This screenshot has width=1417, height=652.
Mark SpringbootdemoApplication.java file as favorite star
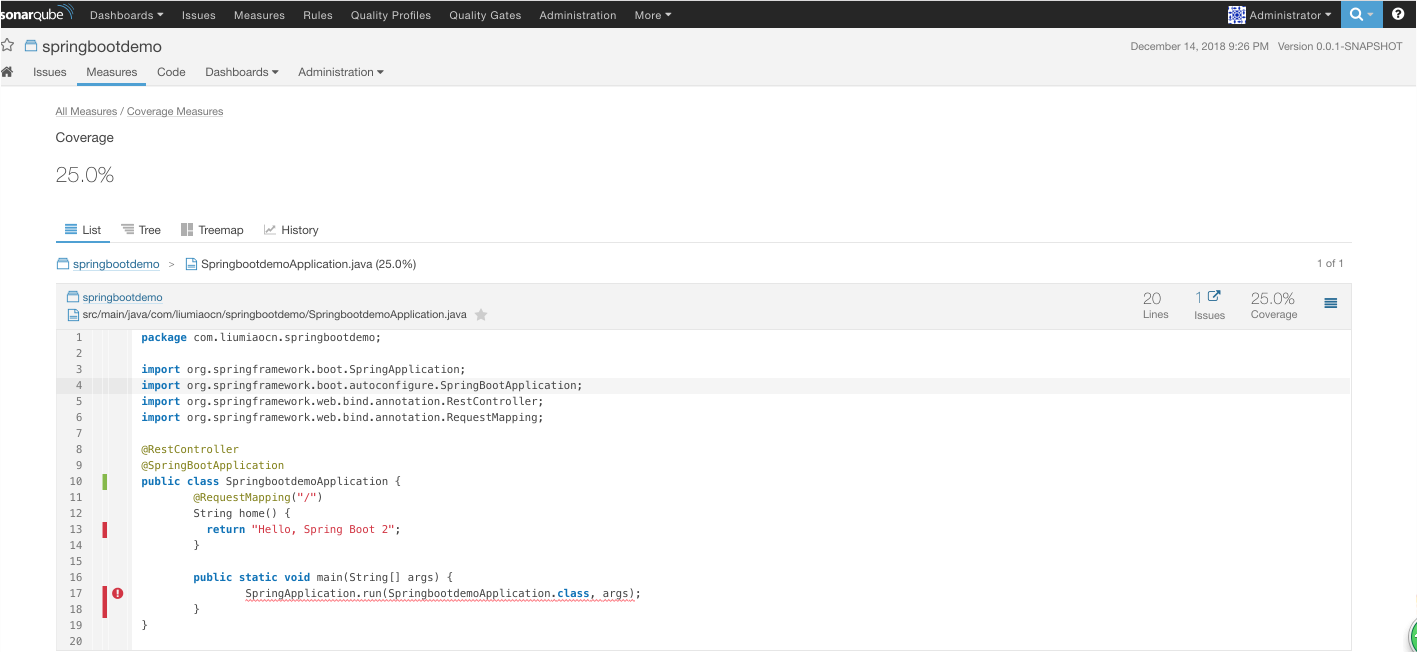[x=481, y=314]
